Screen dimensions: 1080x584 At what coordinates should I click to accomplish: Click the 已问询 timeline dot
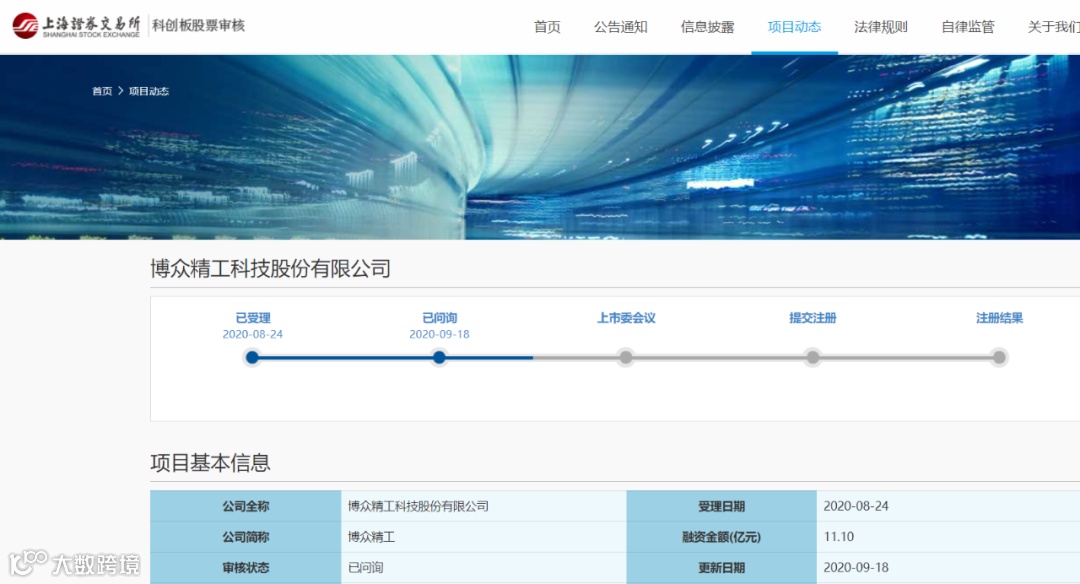click(439, 357)
